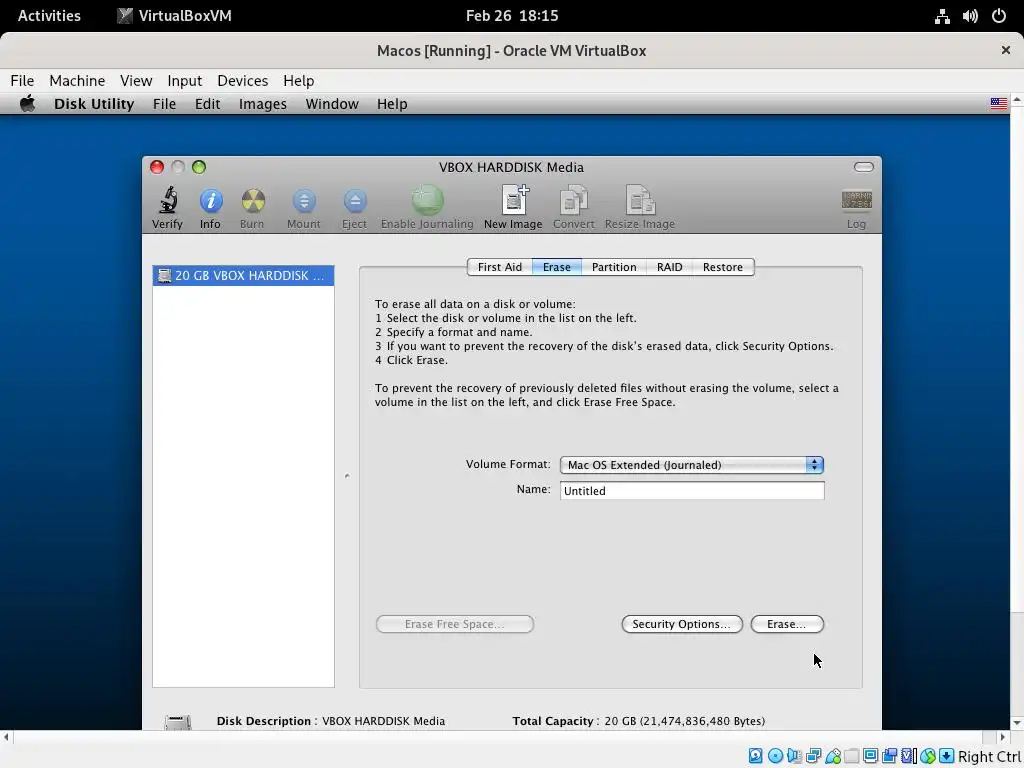
Task: Click VirtualBox mouse integration status icon
Action: click(928, 756)
